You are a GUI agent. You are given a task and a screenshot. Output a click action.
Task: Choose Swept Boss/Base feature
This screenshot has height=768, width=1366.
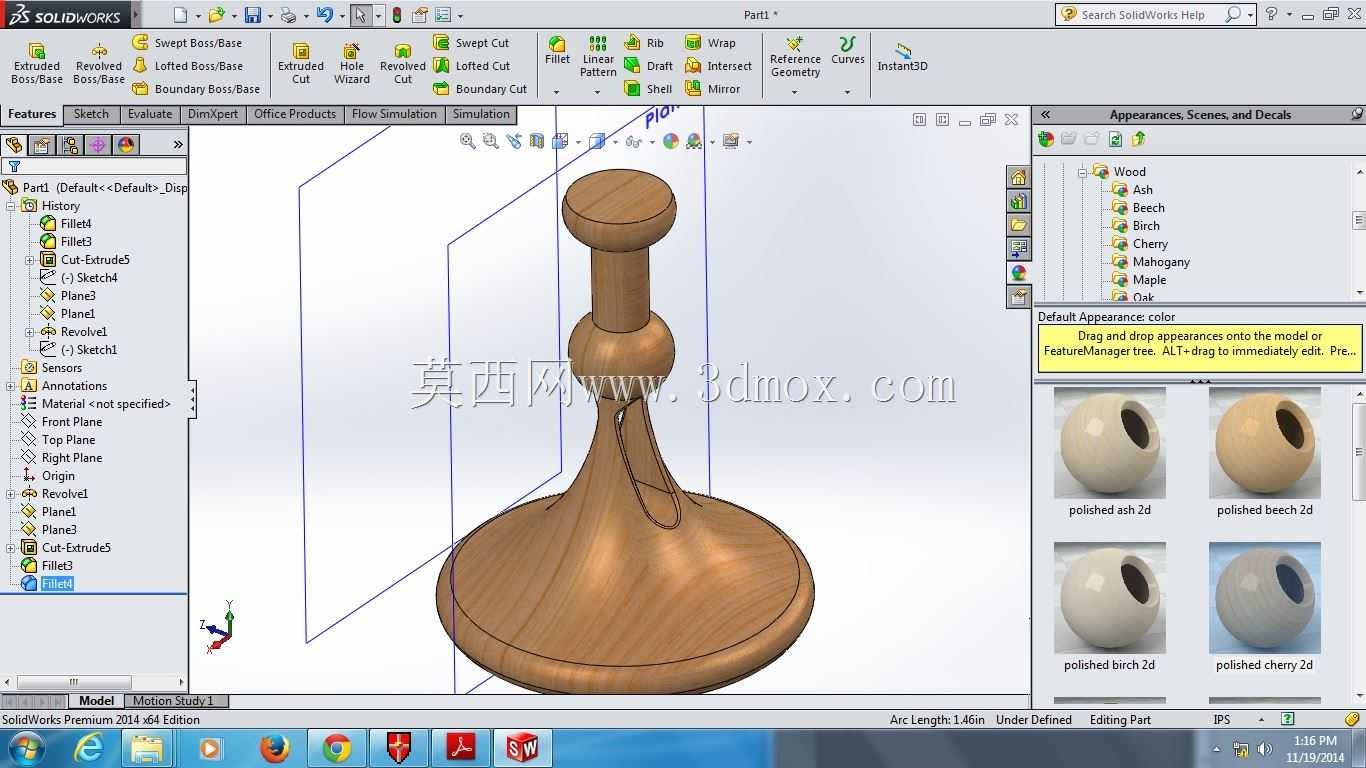coord(187,43)
